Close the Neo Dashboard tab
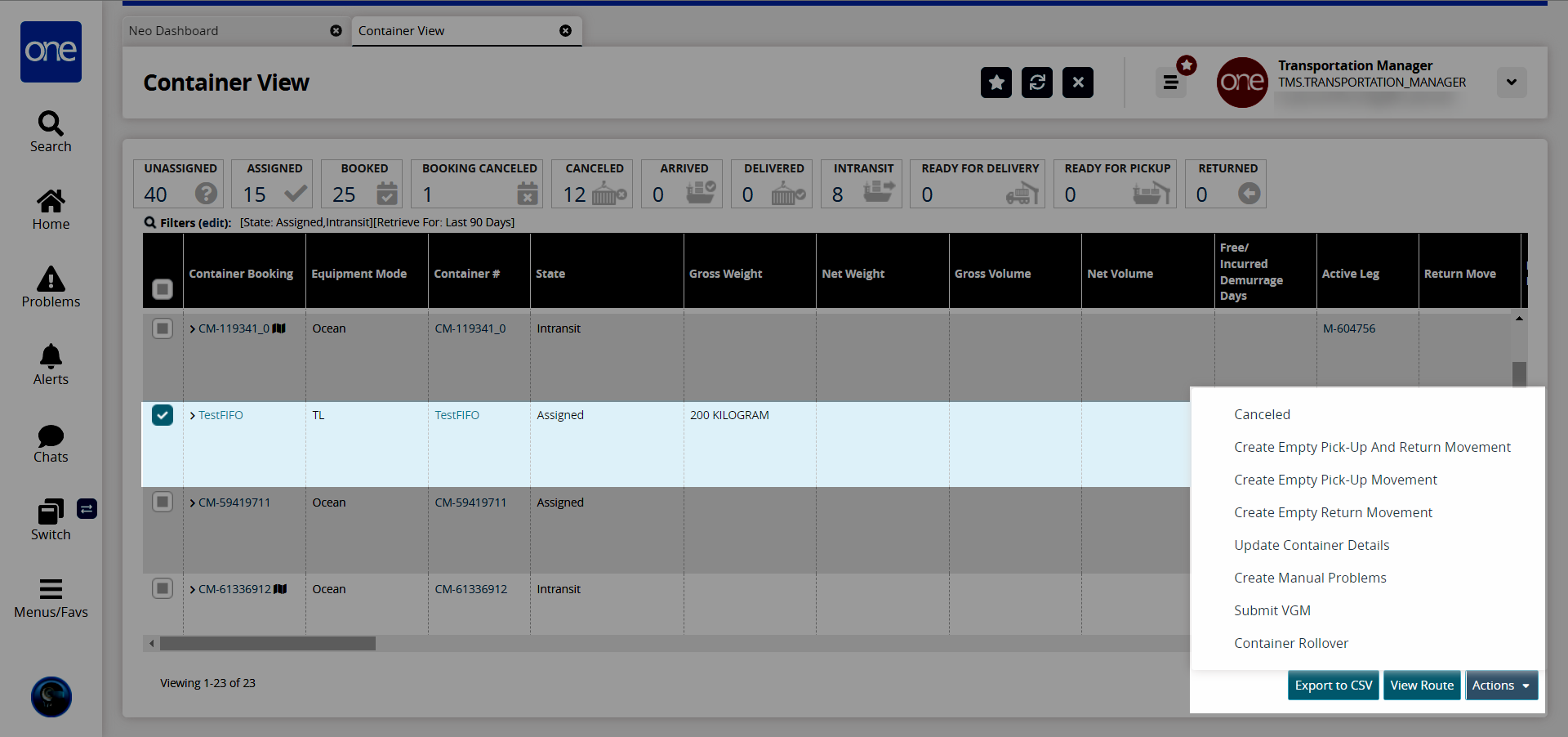Viewport: 1568px width, 737px height. point(336,30)
